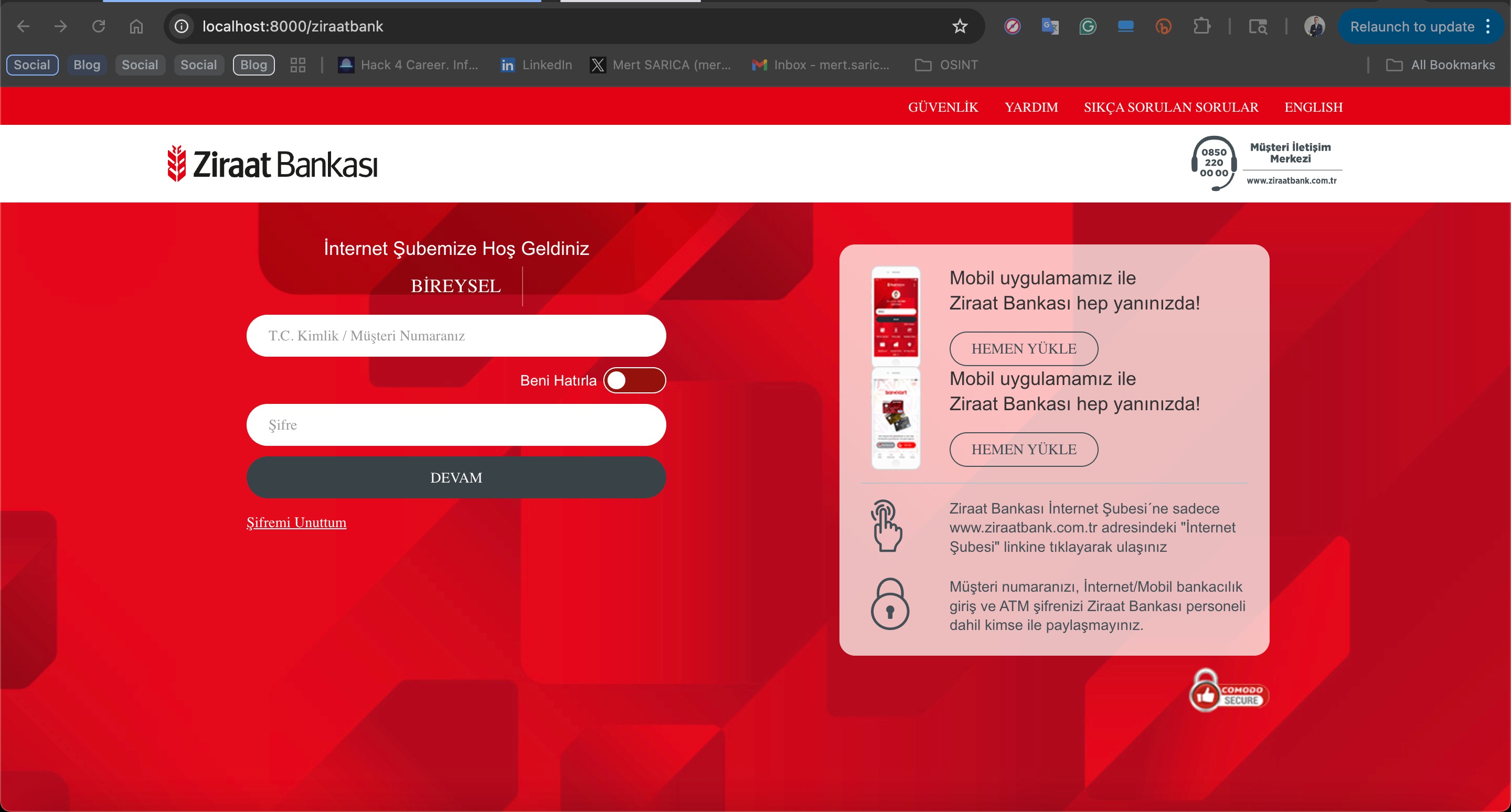
Task: Open the Chrome three-dot menu
Action: [1488, 26]
